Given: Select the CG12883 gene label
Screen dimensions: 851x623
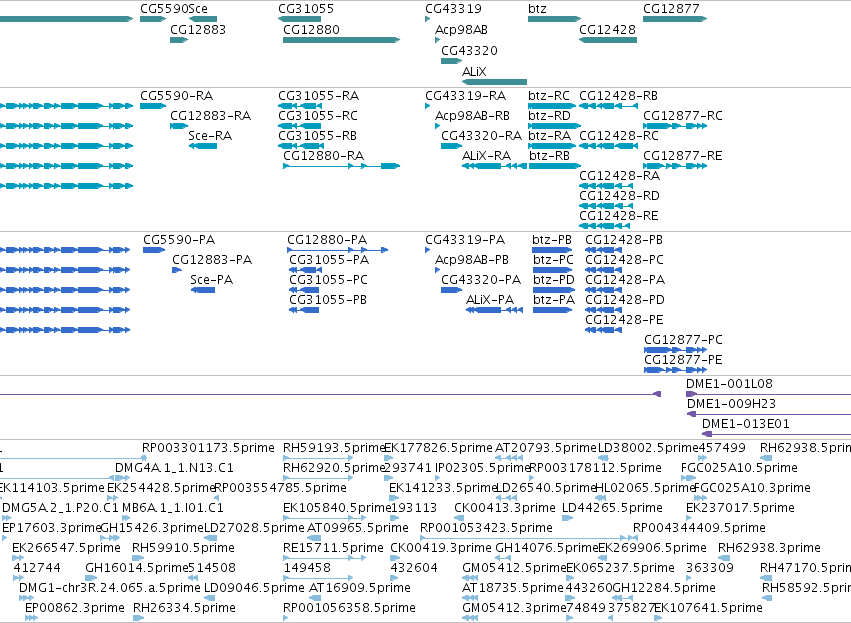Looking at the screenshot, I should [x=198, y=30].
